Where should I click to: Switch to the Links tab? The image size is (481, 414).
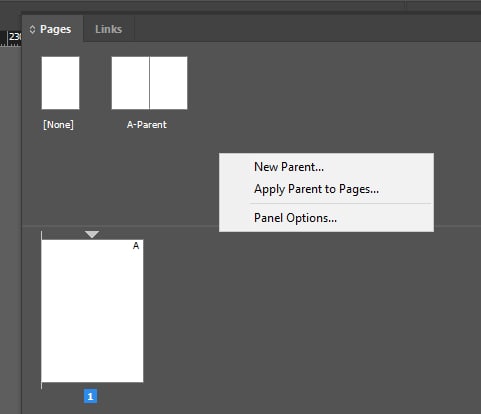pos(108,29)
